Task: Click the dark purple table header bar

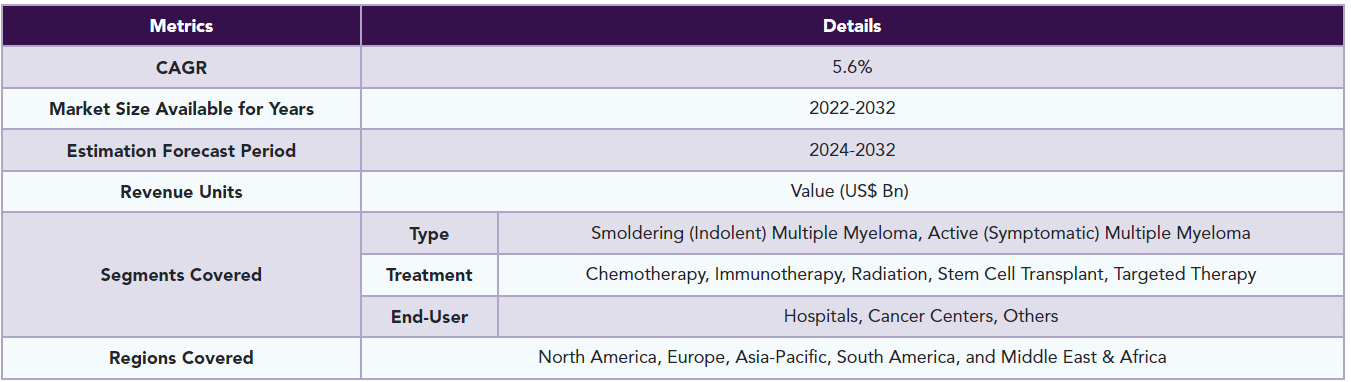Action: tap(673, 26)
